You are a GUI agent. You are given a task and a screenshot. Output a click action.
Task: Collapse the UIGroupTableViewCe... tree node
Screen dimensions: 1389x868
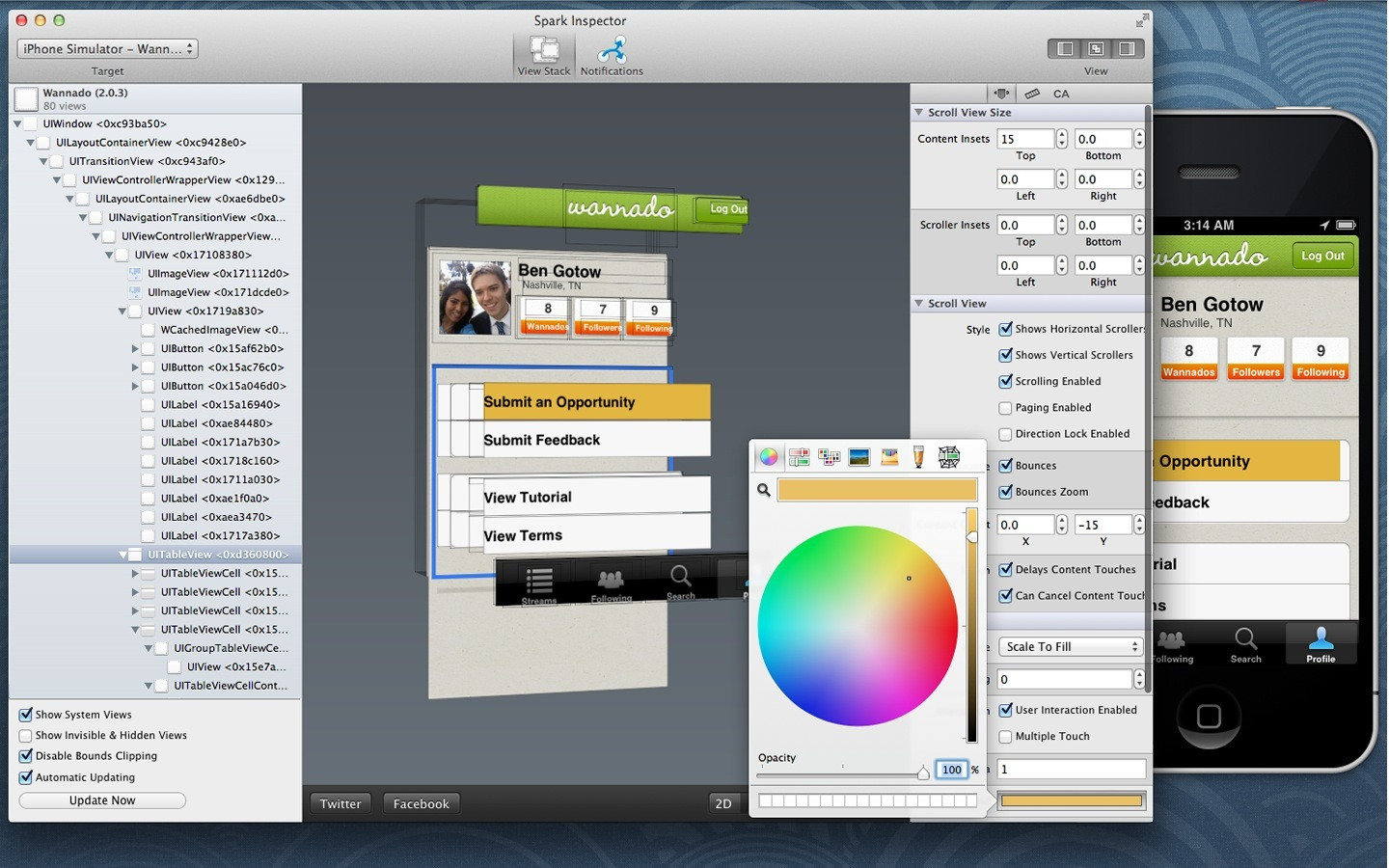pos(149,648)
